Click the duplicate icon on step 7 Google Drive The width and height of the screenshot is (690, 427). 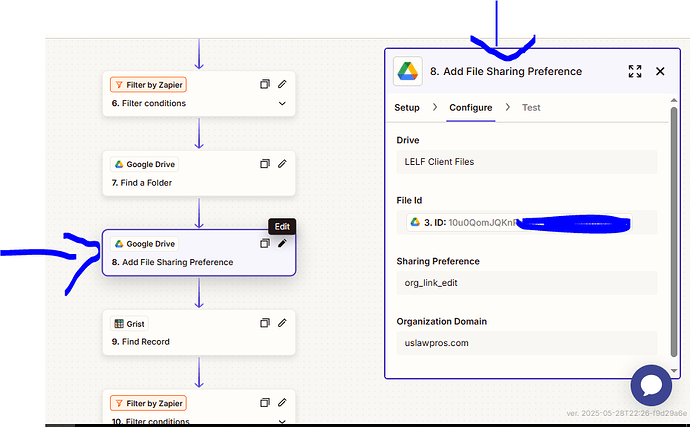pyautogui.click(x=264, y=163)
